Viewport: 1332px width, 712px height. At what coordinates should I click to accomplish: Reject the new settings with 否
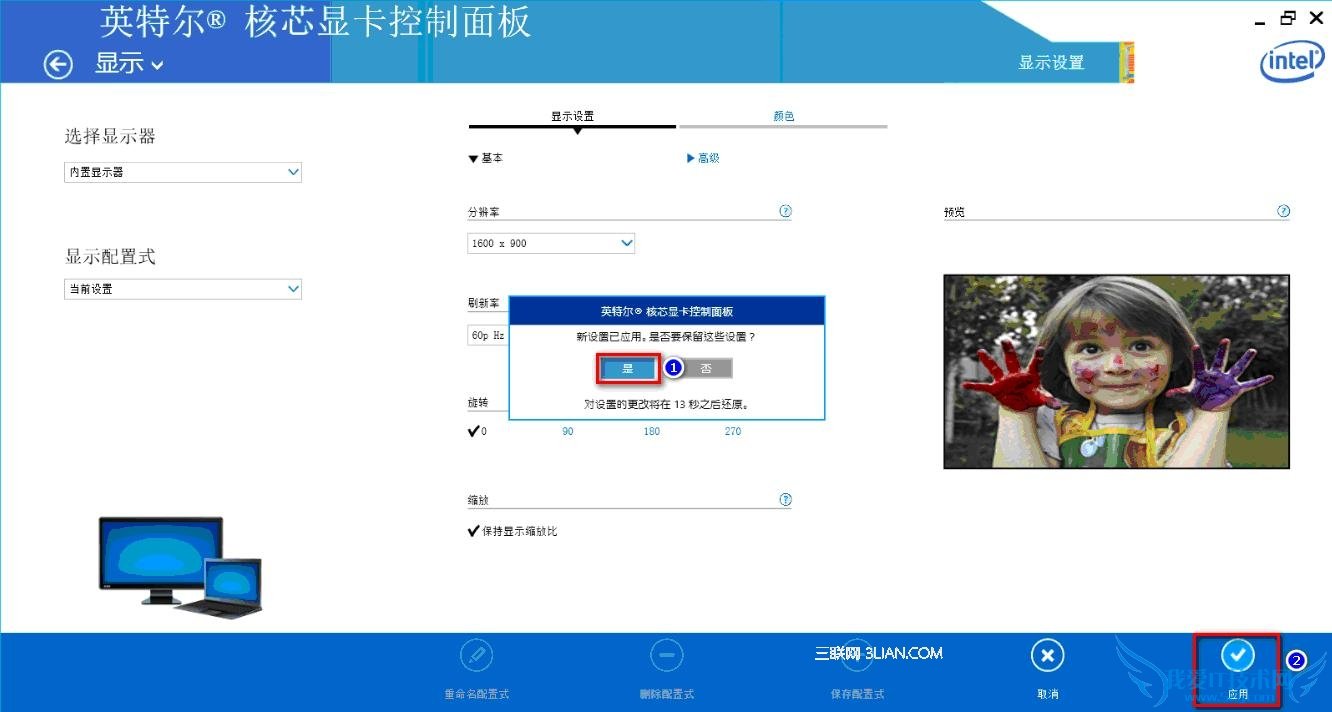tap(706, 369)
